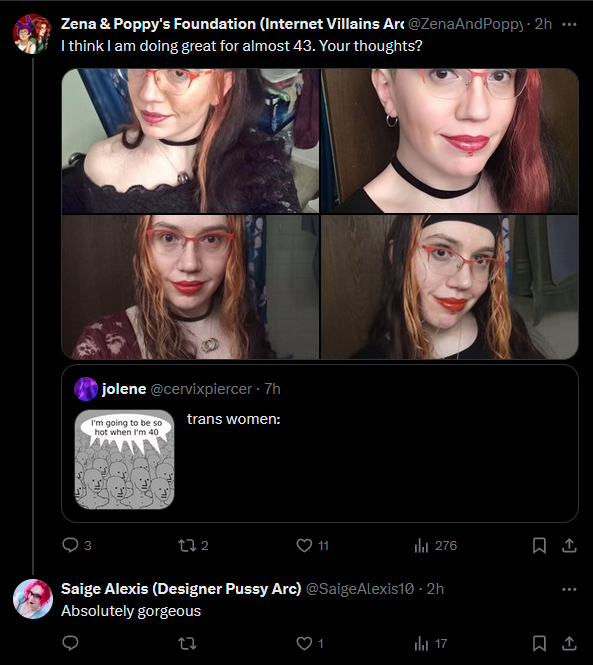593x665 pixels.
Task: Open Zena & Poppy's Foundation profile name
Action: pos(232,24)
